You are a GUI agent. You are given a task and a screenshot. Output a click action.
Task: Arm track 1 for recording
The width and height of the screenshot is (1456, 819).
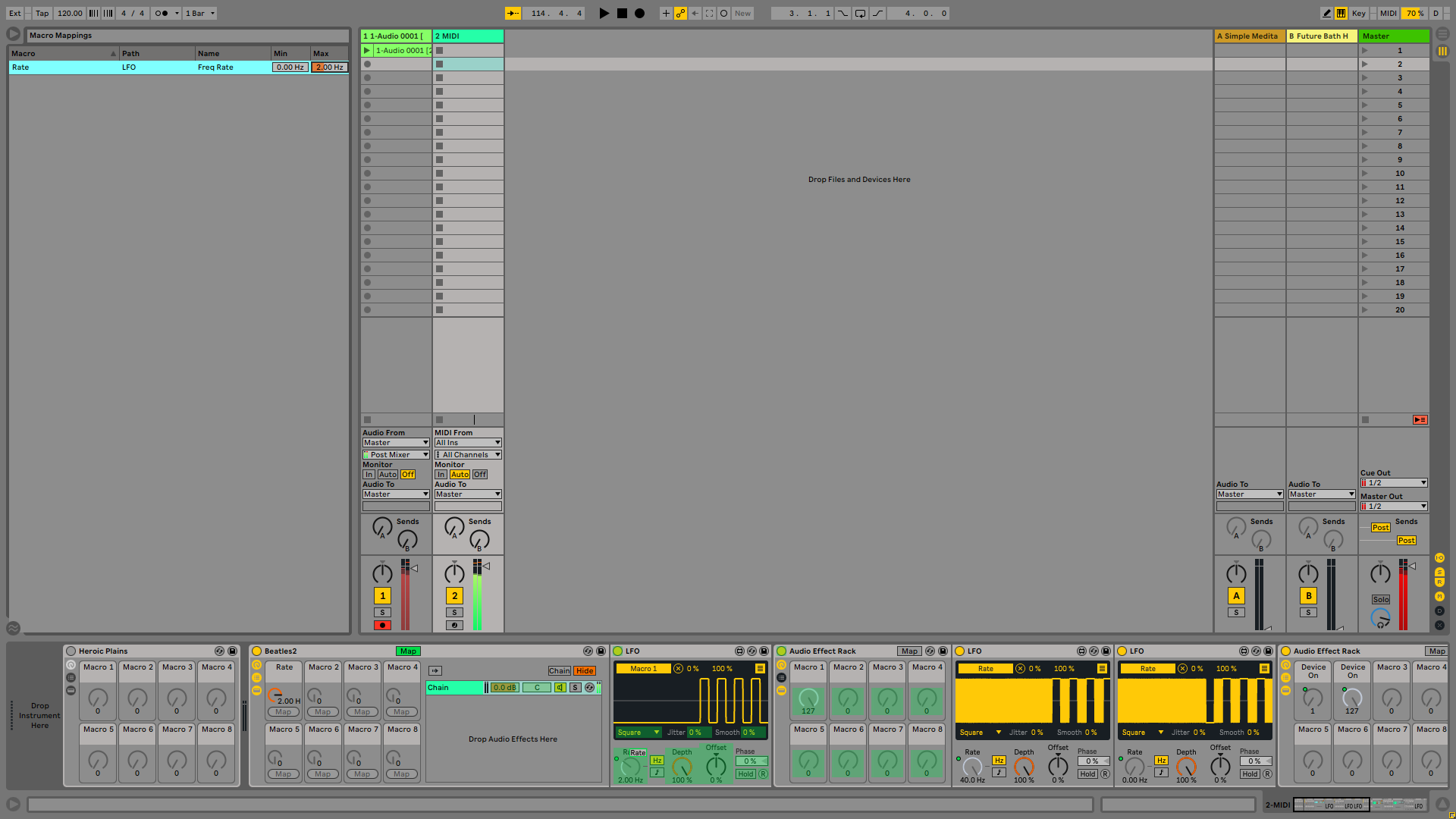pyautogui.click(x=382, y=626)
